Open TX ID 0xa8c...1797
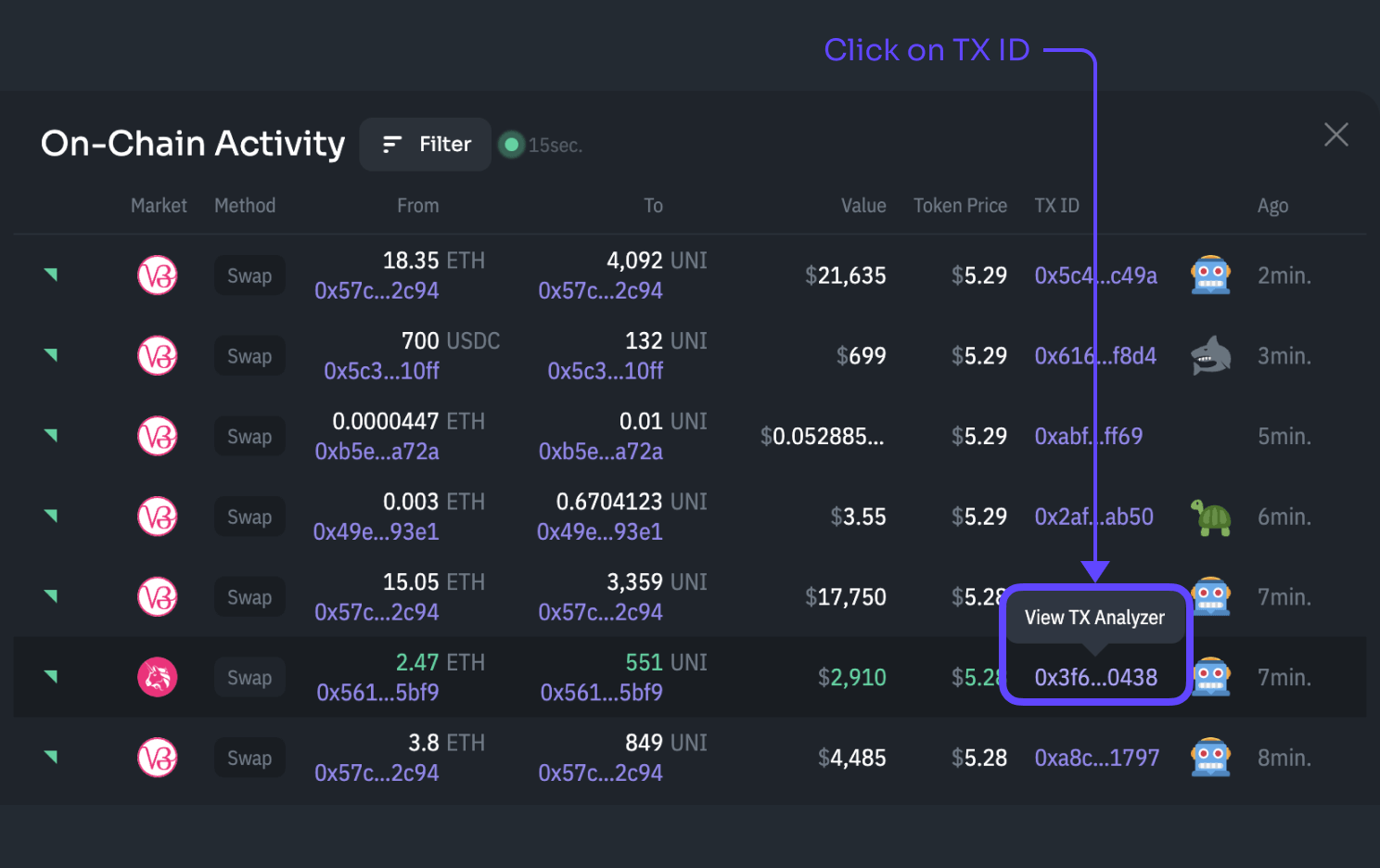 tap(1096, 758)
